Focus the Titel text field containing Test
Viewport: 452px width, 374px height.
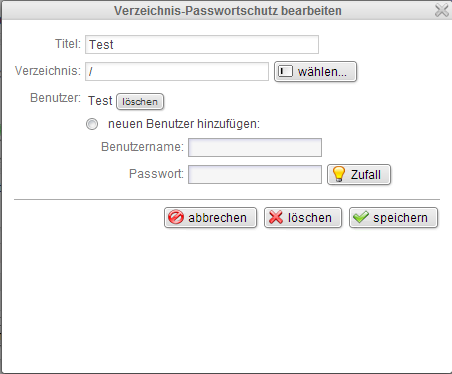(x=202, y=44)
